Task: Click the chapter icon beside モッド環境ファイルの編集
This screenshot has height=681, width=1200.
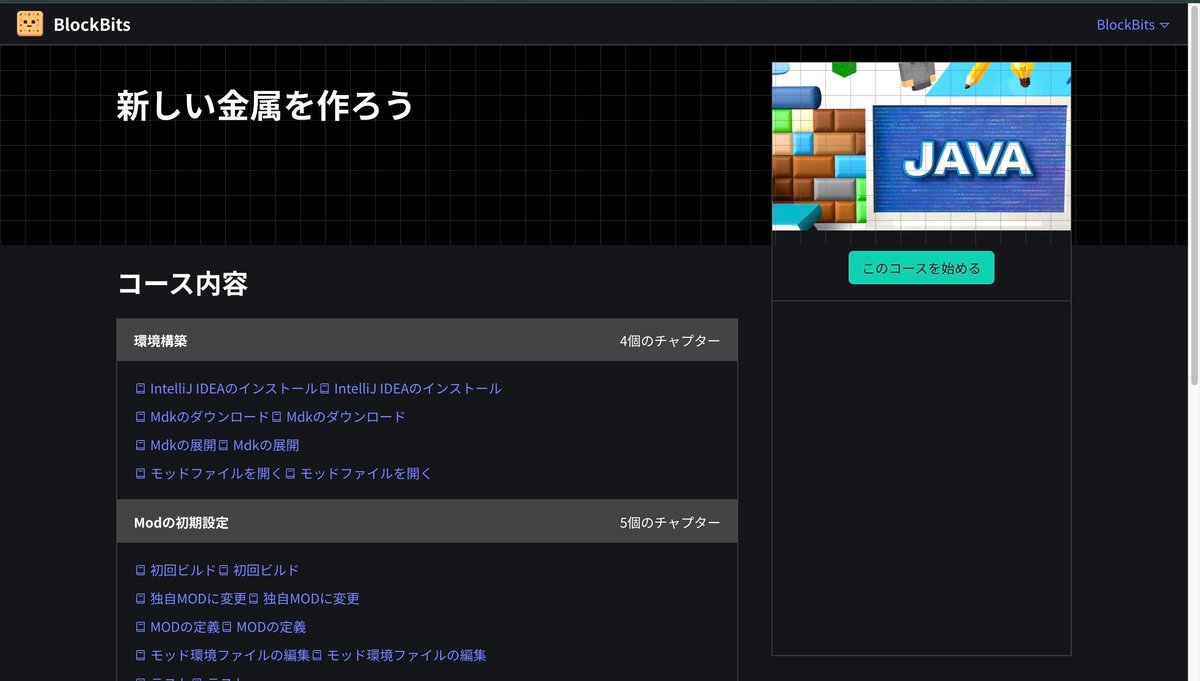Action: coord(140,654)
